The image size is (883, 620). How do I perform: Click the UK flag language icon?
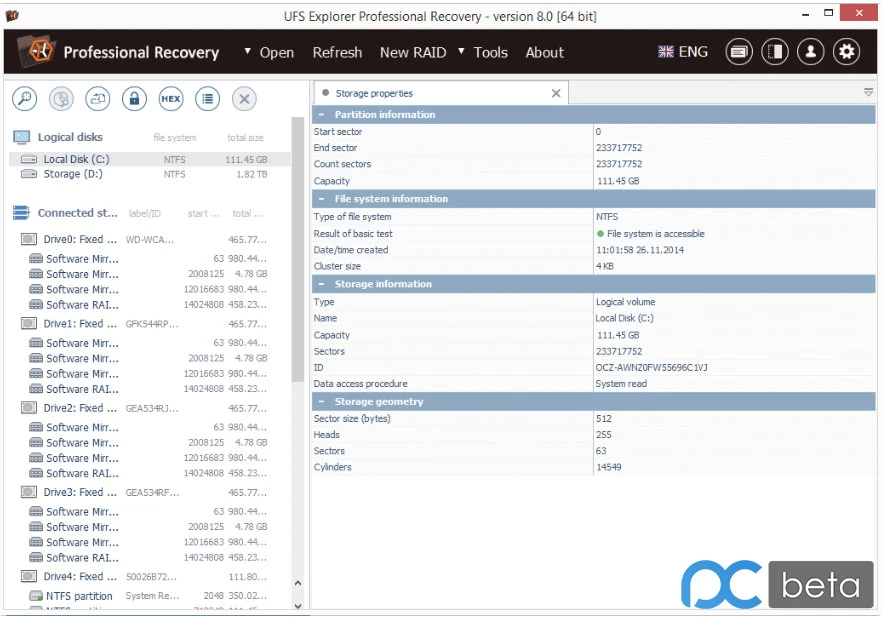point(666,52)
